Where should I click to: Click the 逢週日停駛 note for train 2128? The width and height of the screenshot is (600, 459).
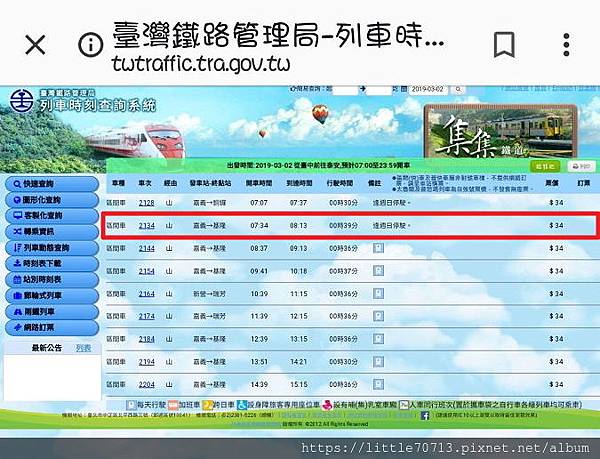[391, 203]
